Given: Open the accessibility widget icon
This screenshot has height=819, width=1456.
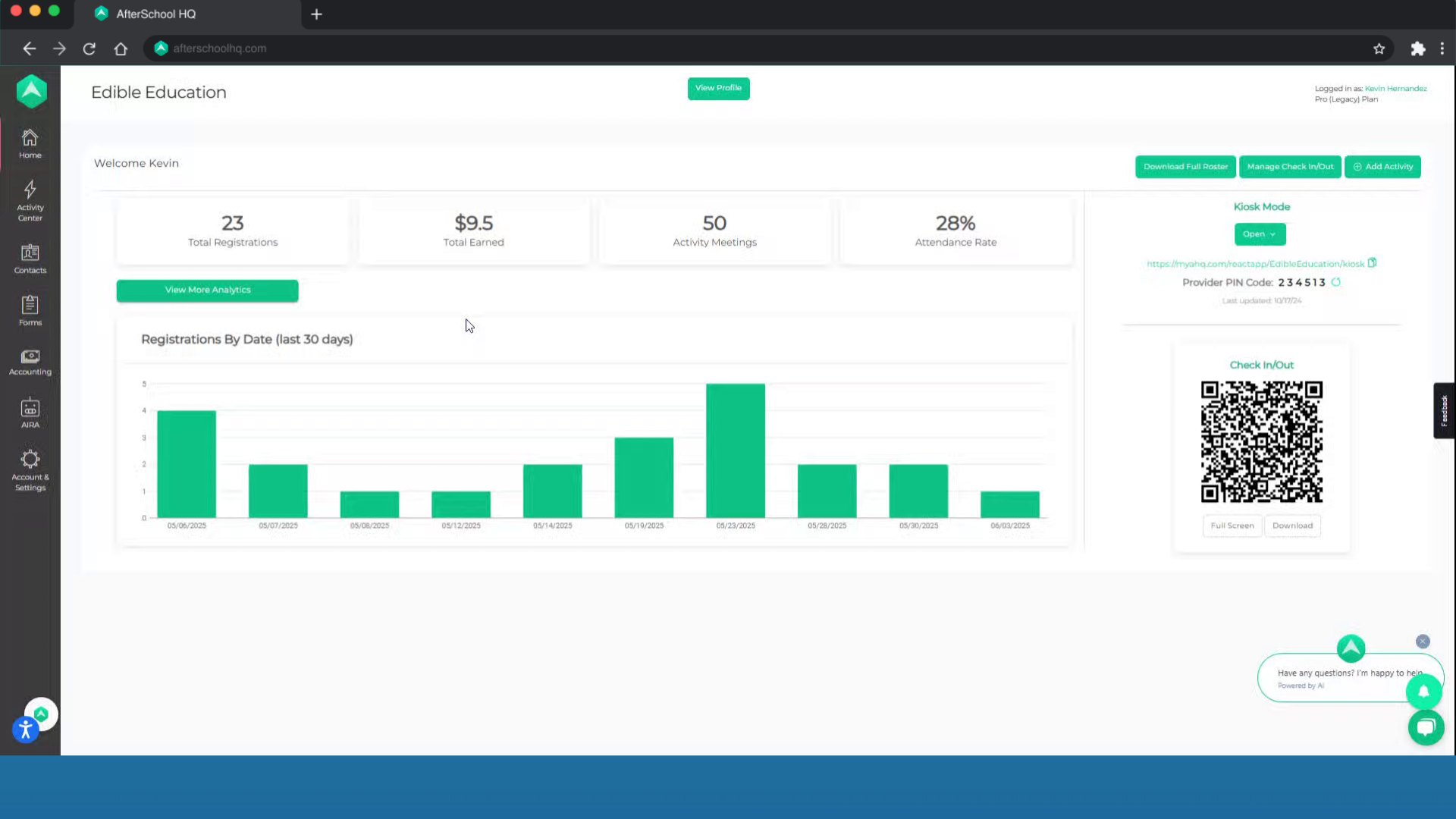Looking at the screenshot, I should click(25, 730).
